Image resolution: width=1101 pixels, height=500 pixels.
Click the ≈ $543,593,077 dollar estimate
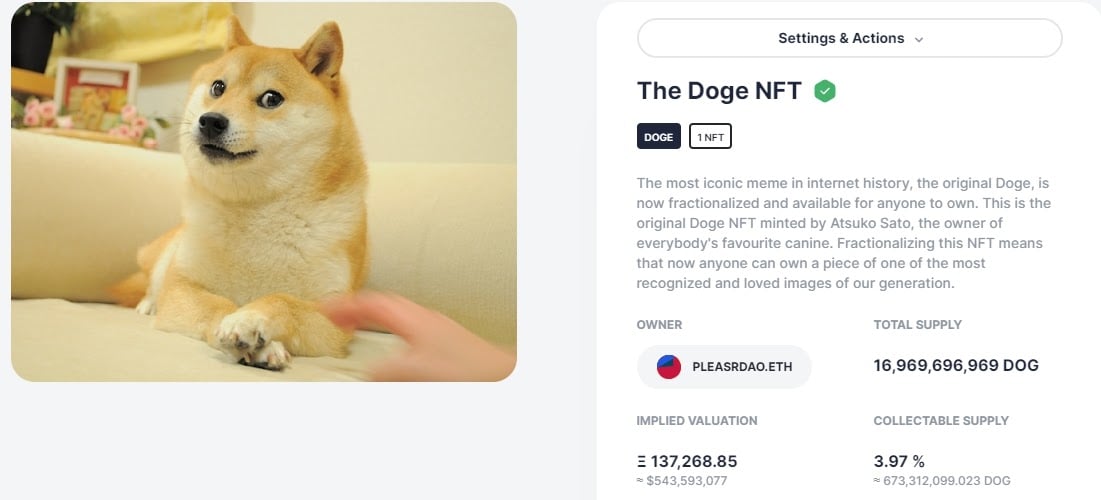[685, 481]
